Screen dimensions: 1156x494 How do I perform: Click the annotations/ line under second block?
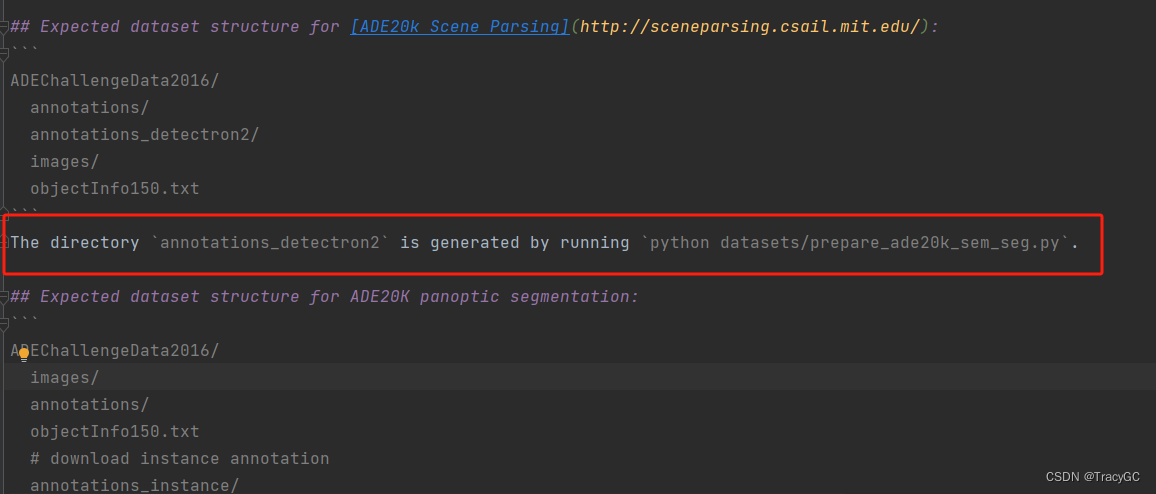click(x=89, y=404)
